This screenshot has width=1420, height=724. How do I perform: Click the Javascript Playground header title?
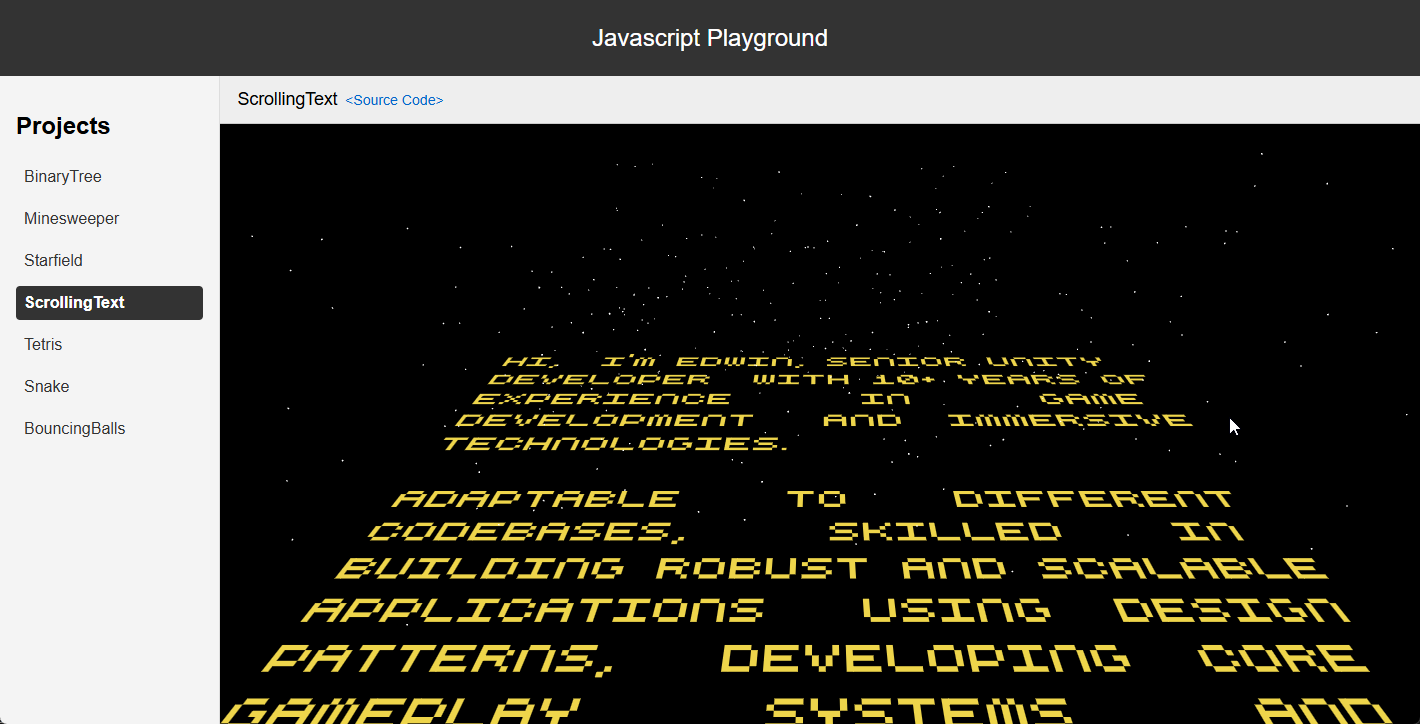tap(710, 38)
